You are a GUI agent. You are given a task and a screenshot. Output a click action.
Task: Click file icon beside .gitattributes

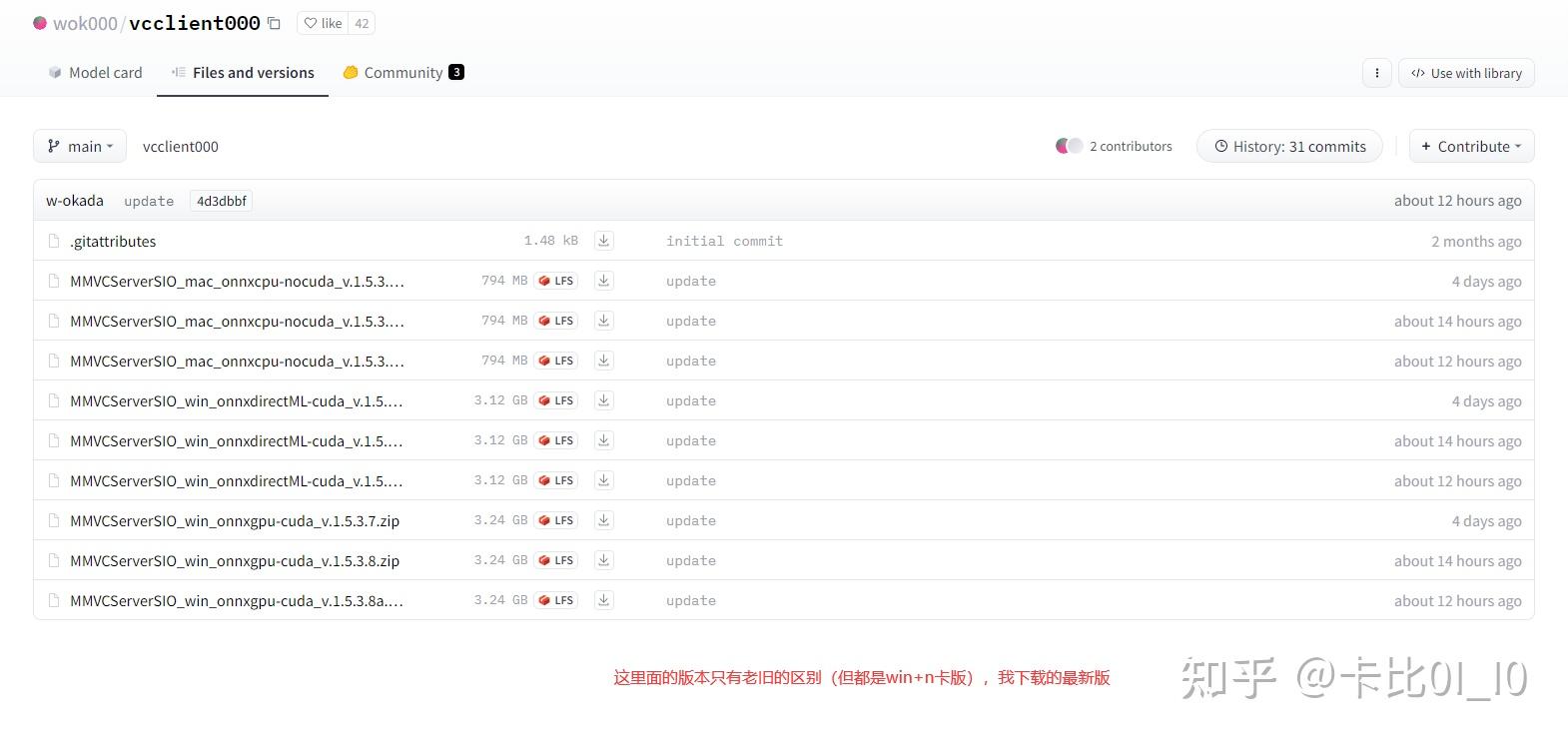click(x=54, y=241)
